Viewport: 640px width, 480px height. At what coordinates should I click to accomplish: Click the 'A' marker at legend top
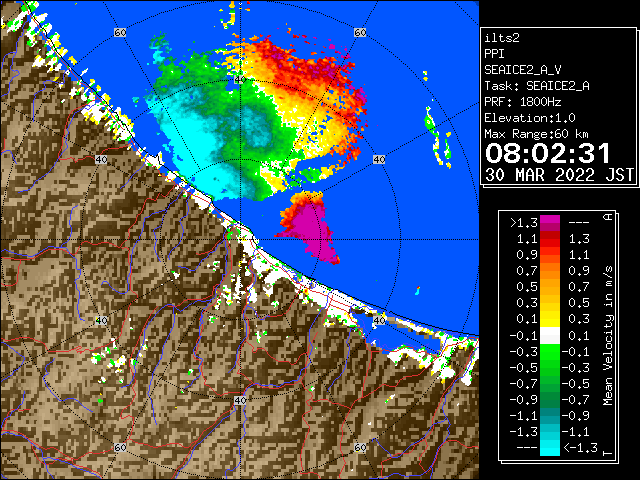click(608, 217)
